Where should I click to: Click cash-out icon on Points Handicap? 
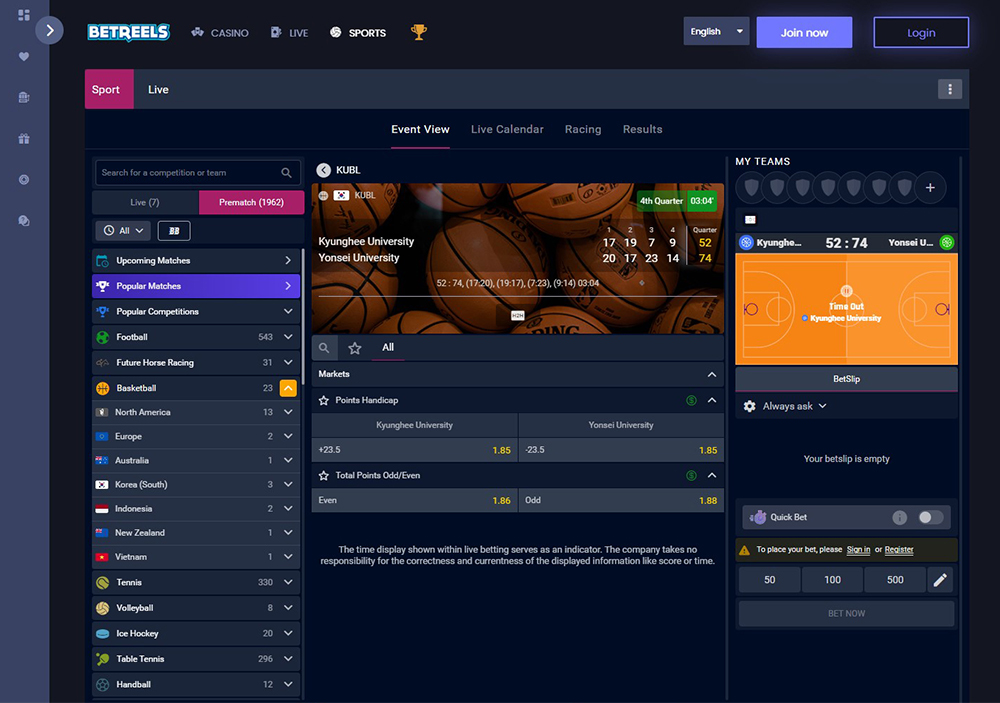click(691, 401)
